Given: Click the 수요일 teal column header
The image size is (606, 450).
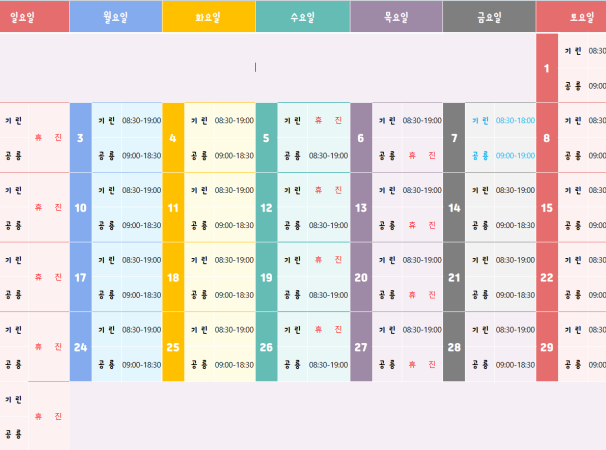Looking at the screenshot, I should (x=302, y=17).
